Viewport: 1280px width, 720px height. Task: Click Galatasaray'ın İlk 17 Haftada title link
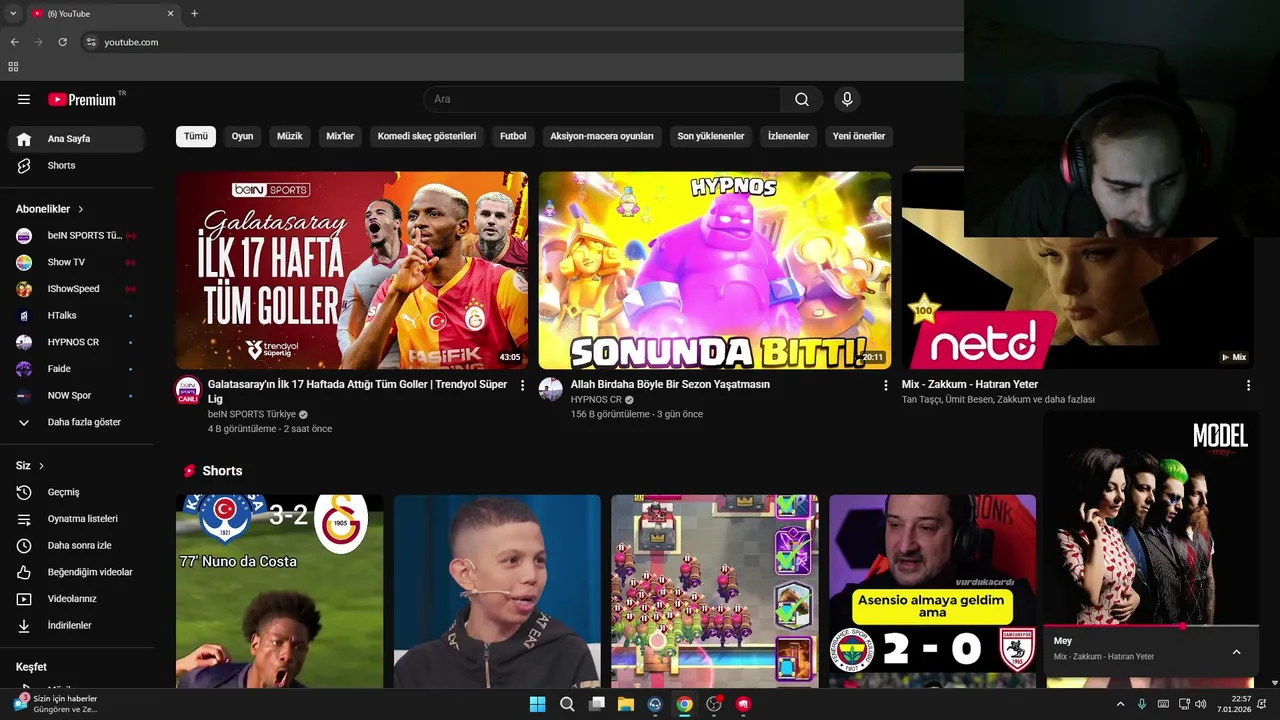[x=357, y=391]
